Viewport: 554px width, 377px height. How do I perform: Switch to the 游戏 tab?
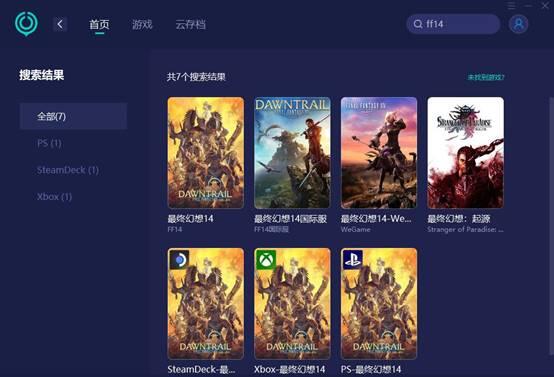pos(142,24)
